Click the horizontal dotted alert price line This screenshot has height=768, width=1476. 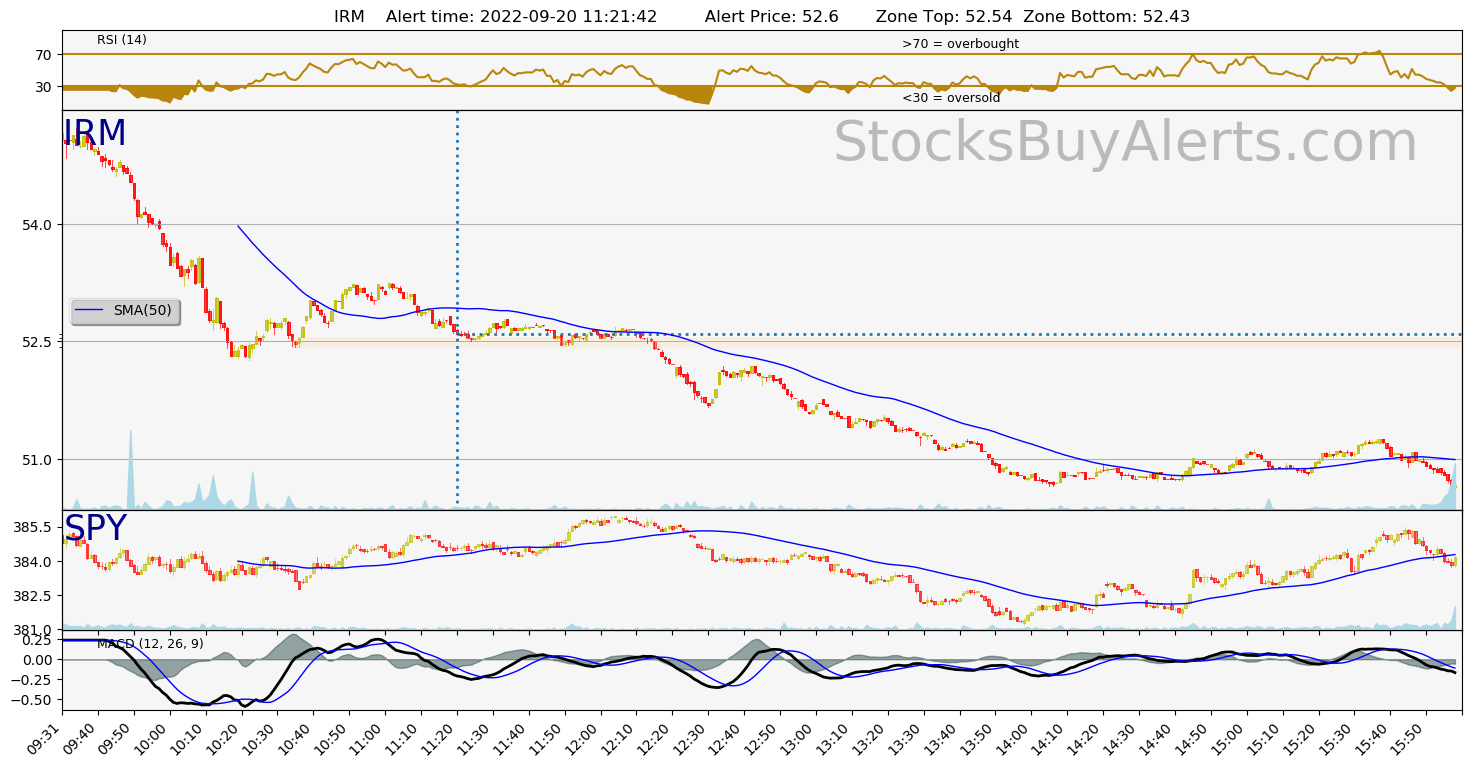tap(960, 334)
